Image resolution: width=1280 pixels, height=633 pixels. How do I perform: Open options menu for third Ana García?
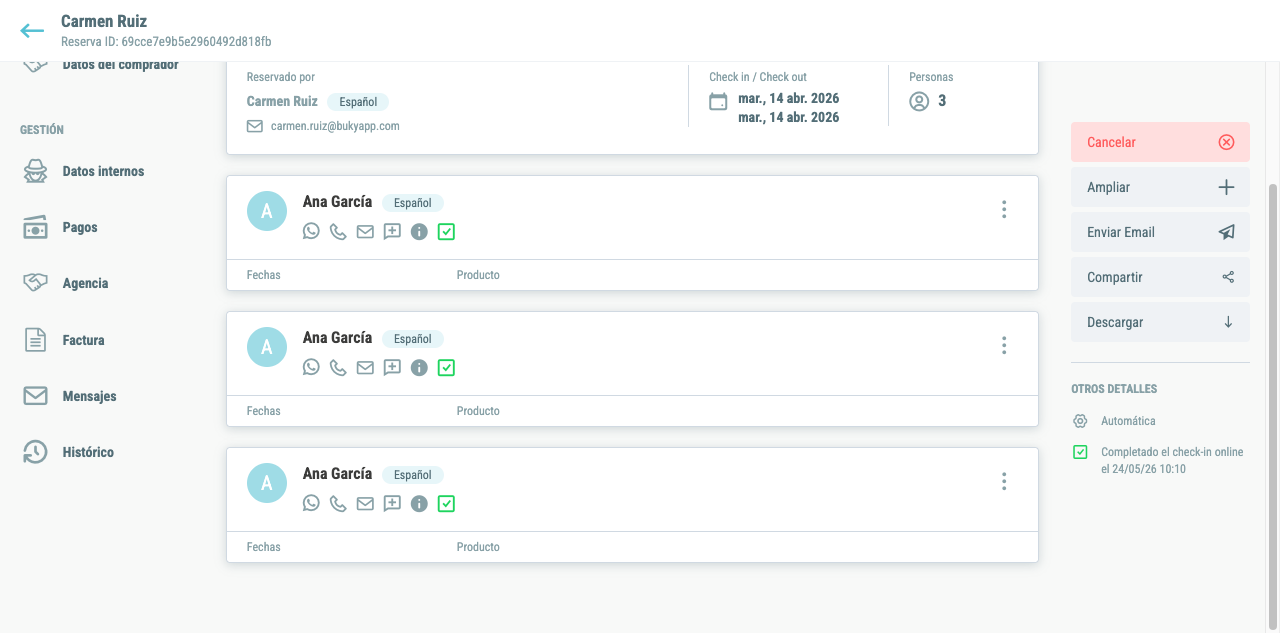pyautogui.click(x=1004, y=481)
